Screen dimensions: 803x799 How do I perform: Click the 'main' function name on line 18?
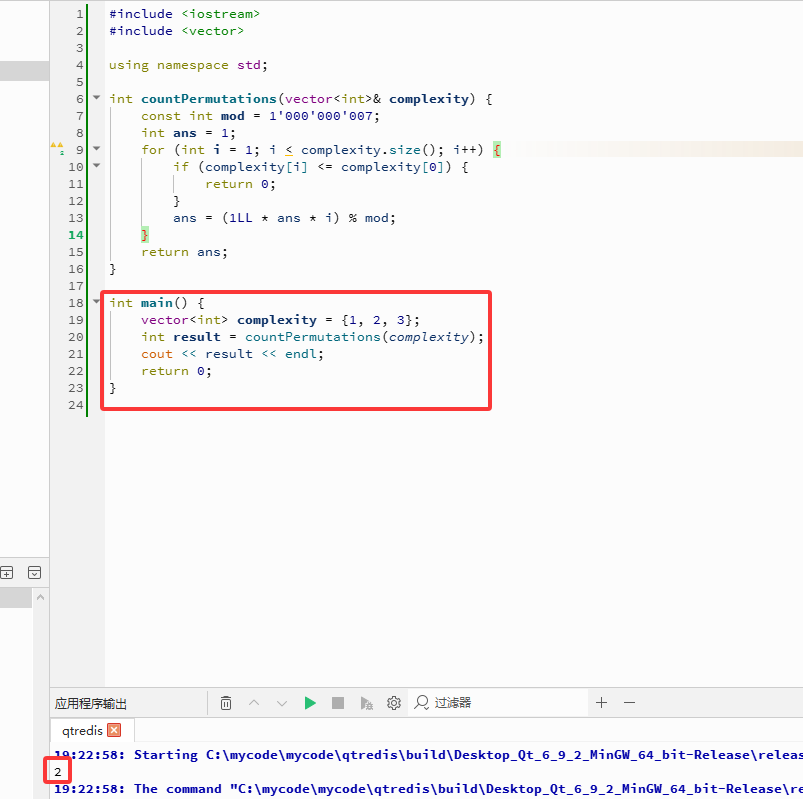[157, 303]
